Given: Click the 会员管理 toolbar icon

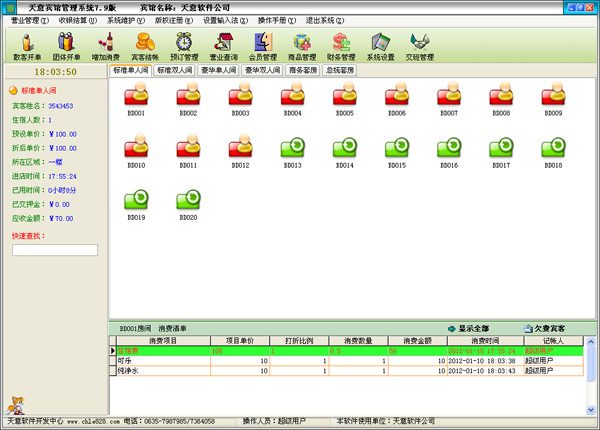Looking at the screenshot, I should tap(265, 46).
